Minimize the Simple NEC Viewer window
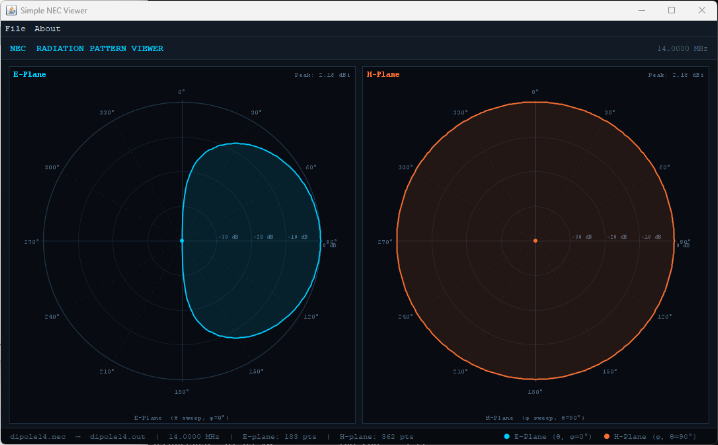 click(642, 10)
